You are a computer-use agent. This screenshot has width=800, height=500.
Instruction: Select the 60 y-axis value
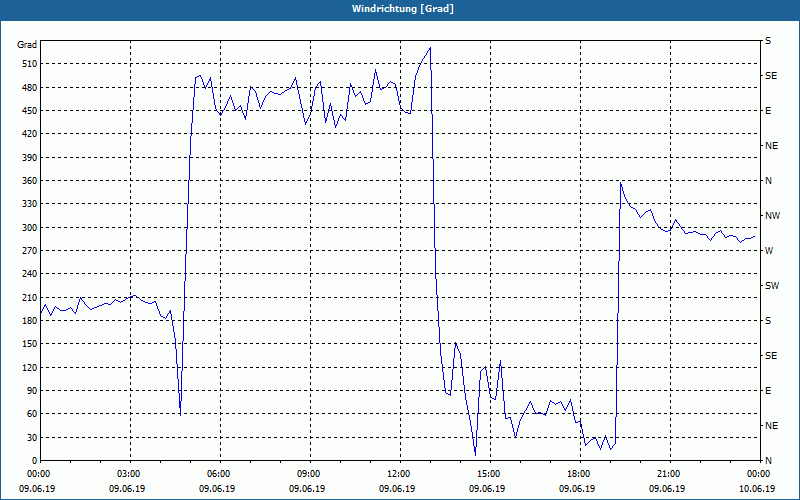click(x=32, y=414)
